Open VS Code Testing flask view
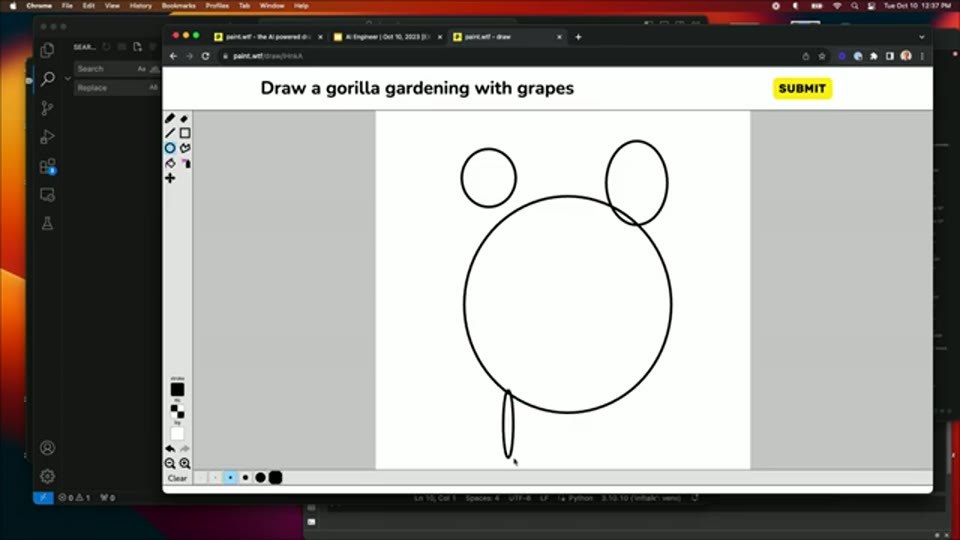960x540 pixels. [x=47, y=223]
